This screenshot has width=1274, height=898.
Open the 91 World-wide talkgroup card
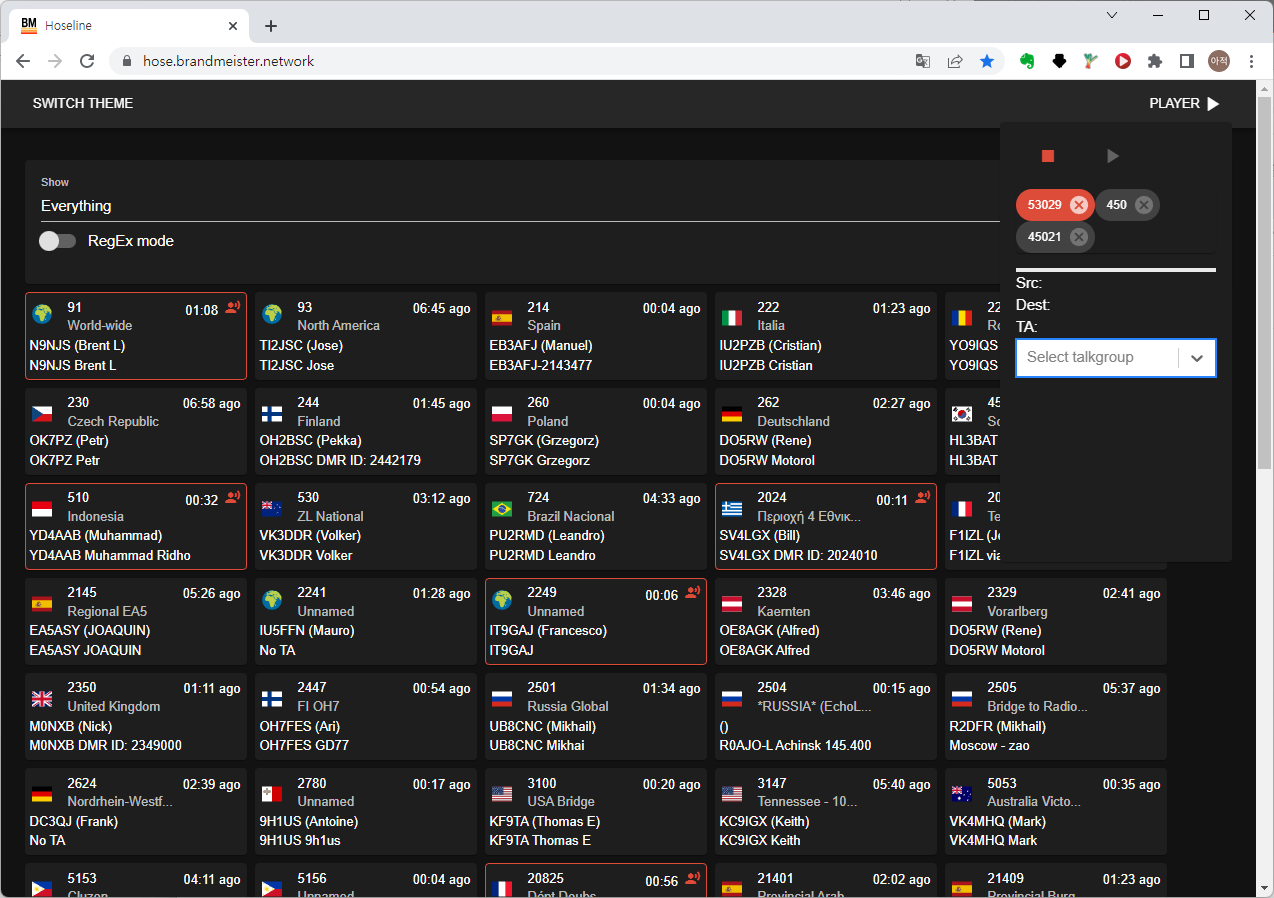click(136, 336)
